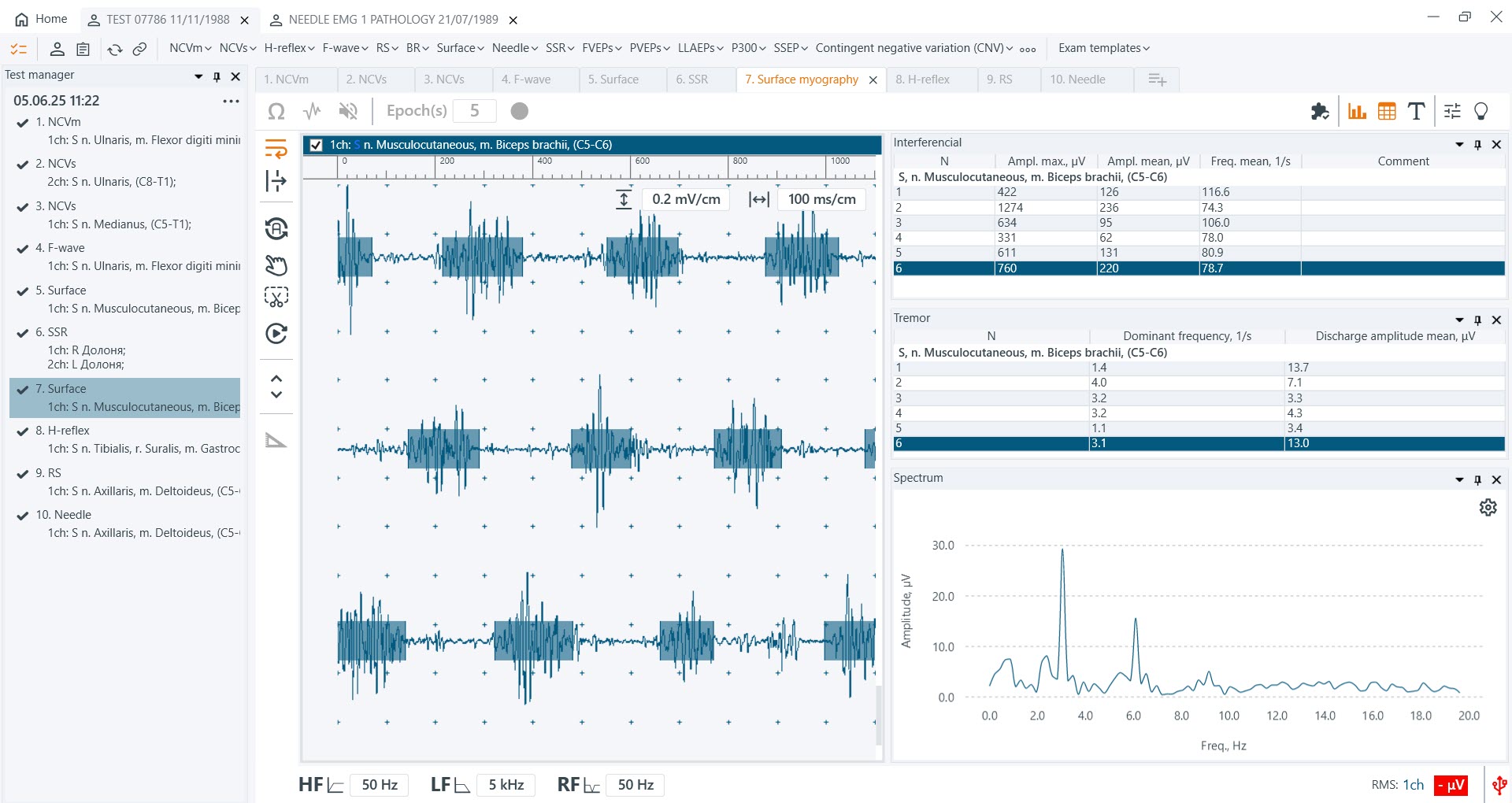Open the bar chart histogram icon
The image size is (1512, 803).
click(x=1356, y=112)
